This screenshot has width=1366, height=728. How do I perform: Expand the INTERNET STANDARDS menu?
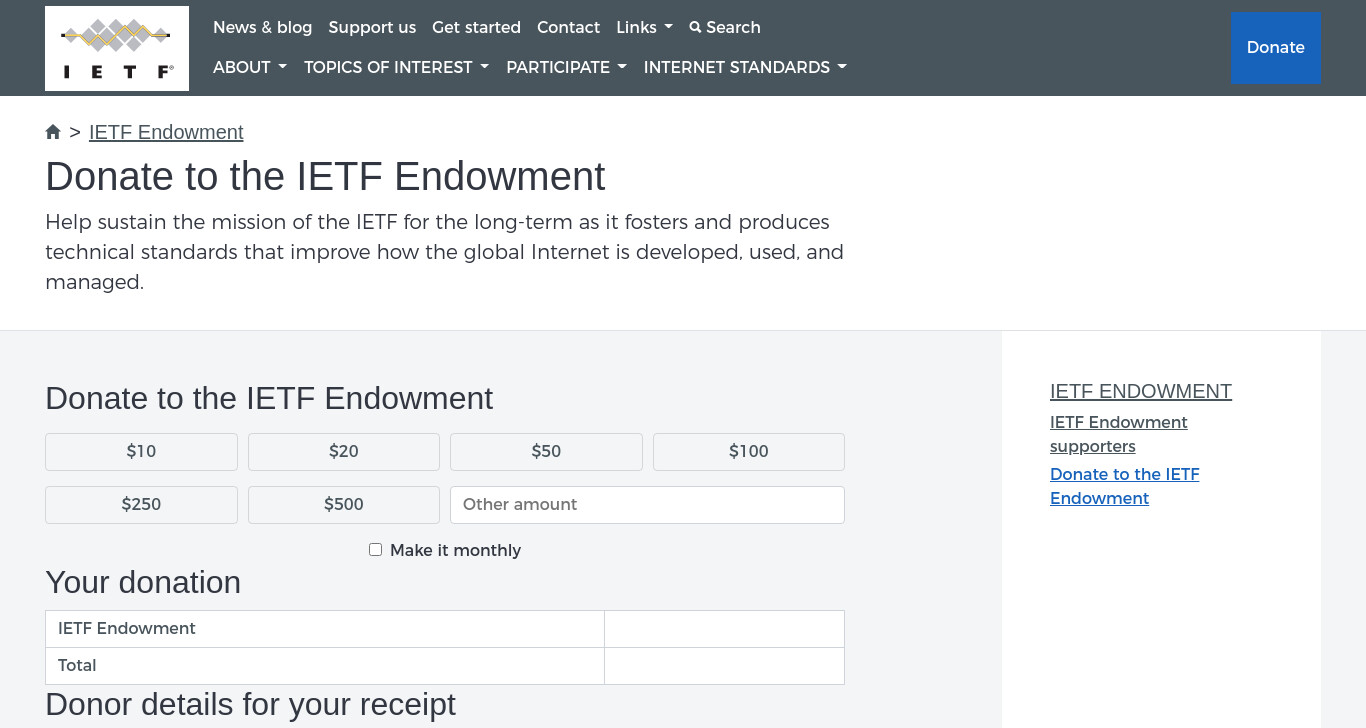coord(745,67)
